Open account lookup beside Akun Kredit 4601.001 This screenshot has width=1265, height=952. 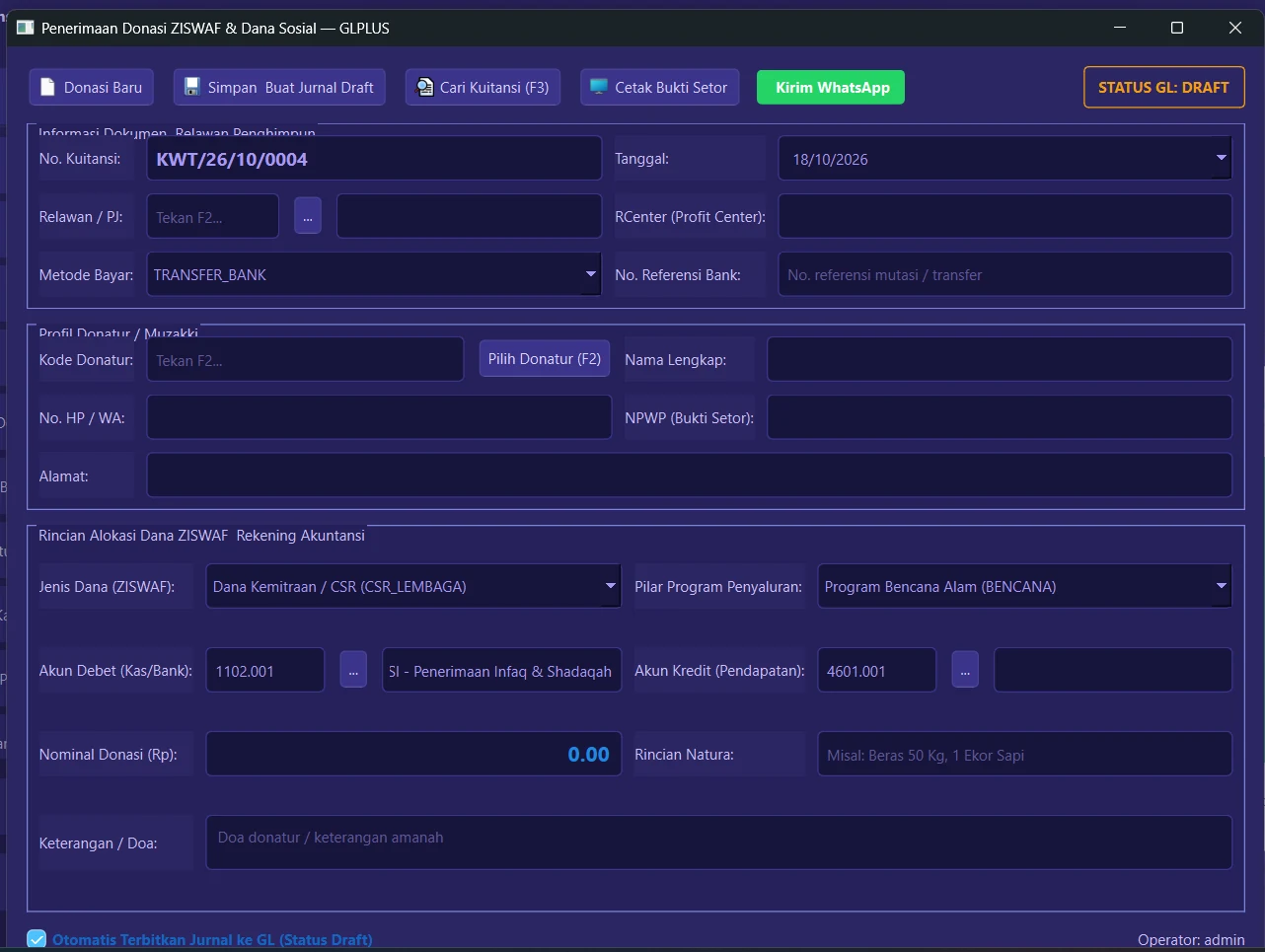click(965, 670)
